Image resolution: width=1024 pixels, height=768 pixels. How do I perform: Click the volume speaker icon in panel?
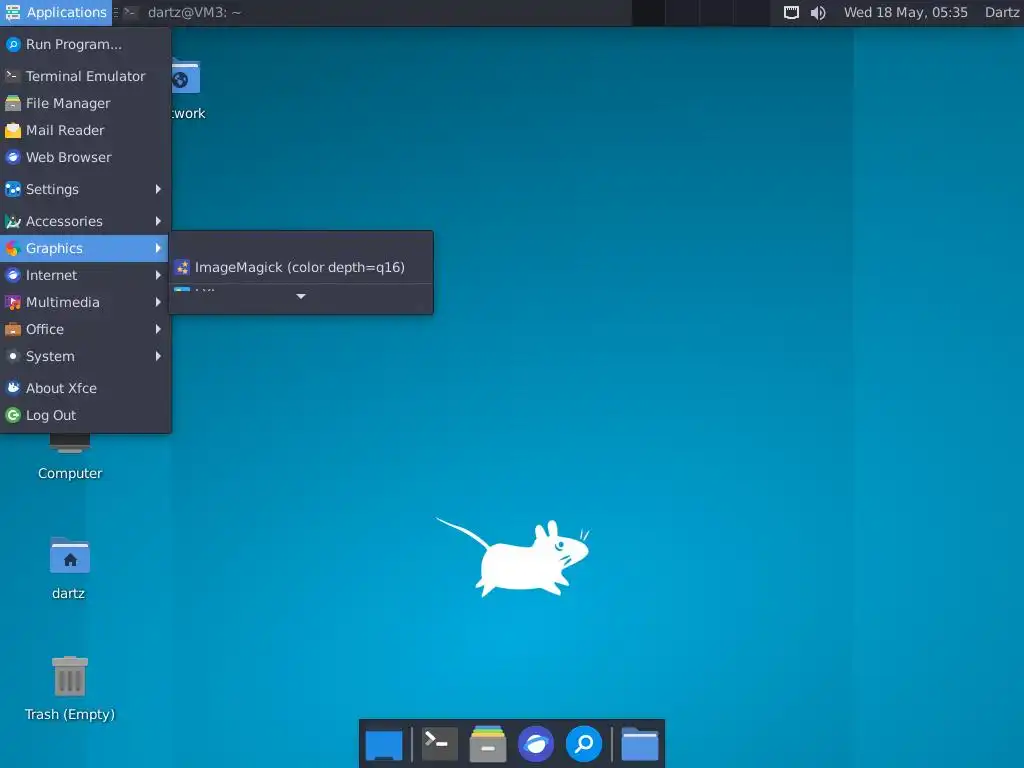tap(818, 12)
